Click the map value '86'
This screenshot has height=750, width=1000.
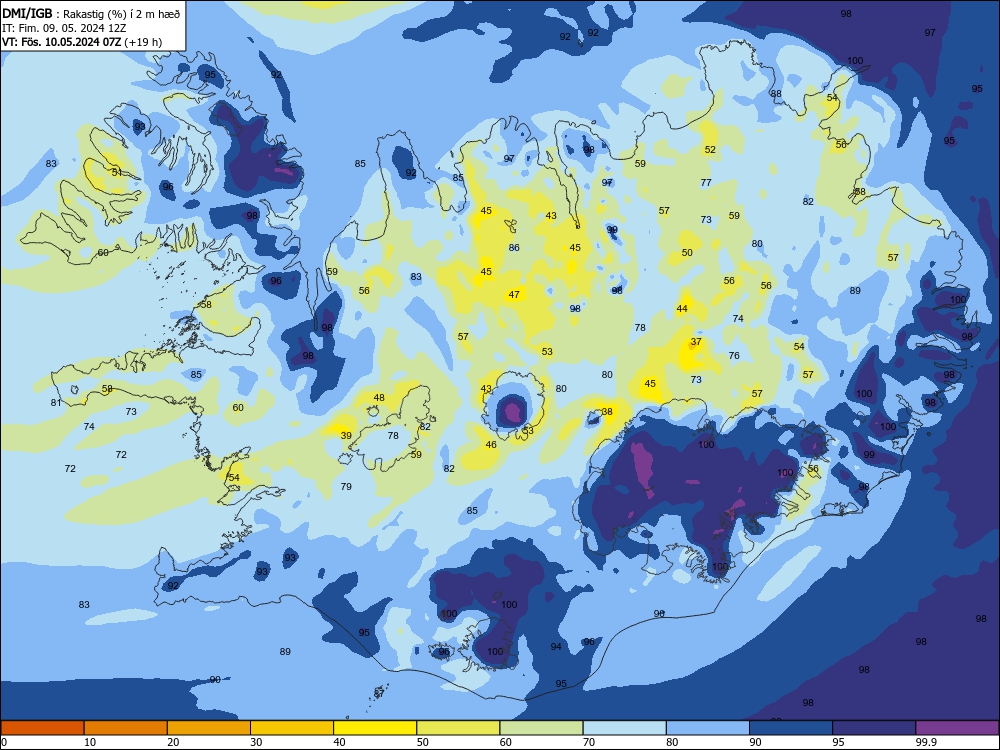click(x=514, y=248)
